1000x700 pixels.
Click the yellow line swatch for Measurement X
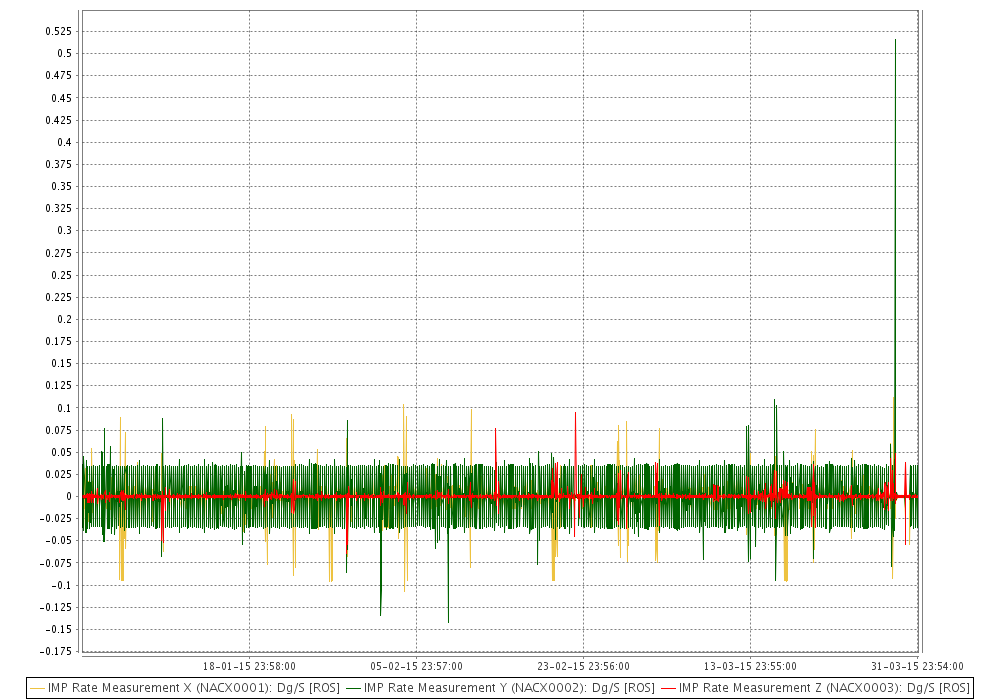pyautogui.click(x=38, y=689)
